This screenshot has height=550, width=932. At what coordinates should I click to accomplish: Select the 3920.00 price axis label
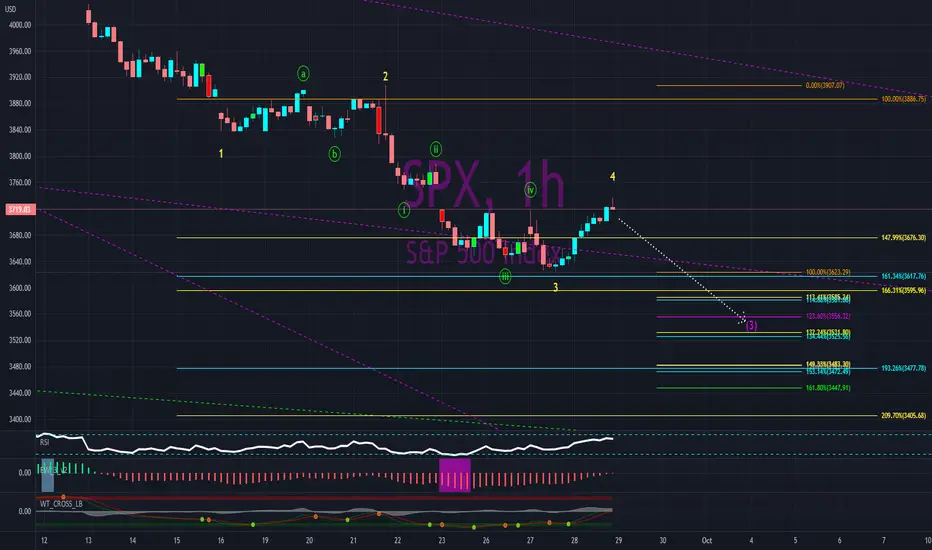(x=20, y=77)
